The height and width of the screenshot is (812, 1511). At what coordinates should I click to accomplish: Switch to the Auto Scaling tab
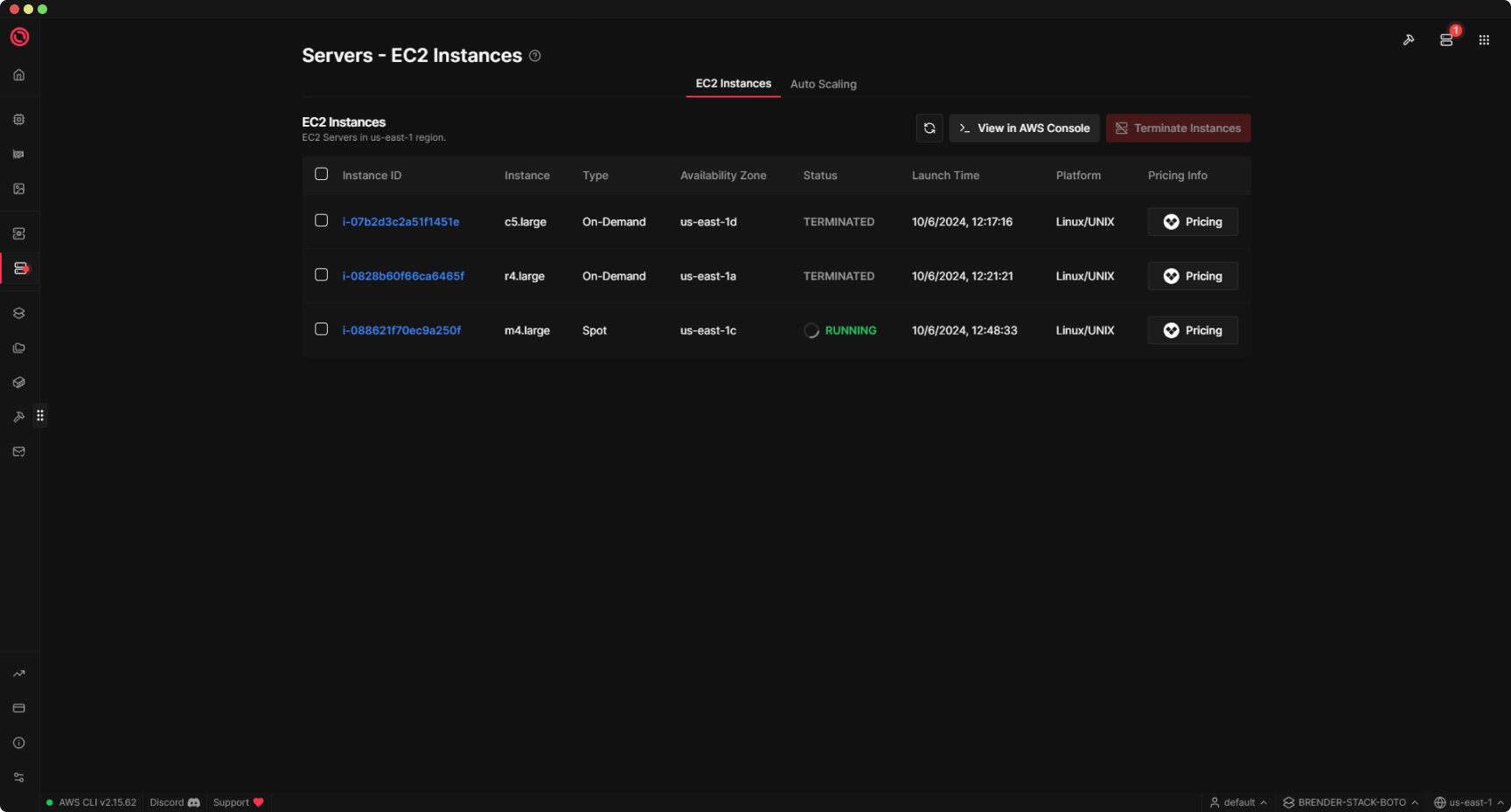point(824,84)
